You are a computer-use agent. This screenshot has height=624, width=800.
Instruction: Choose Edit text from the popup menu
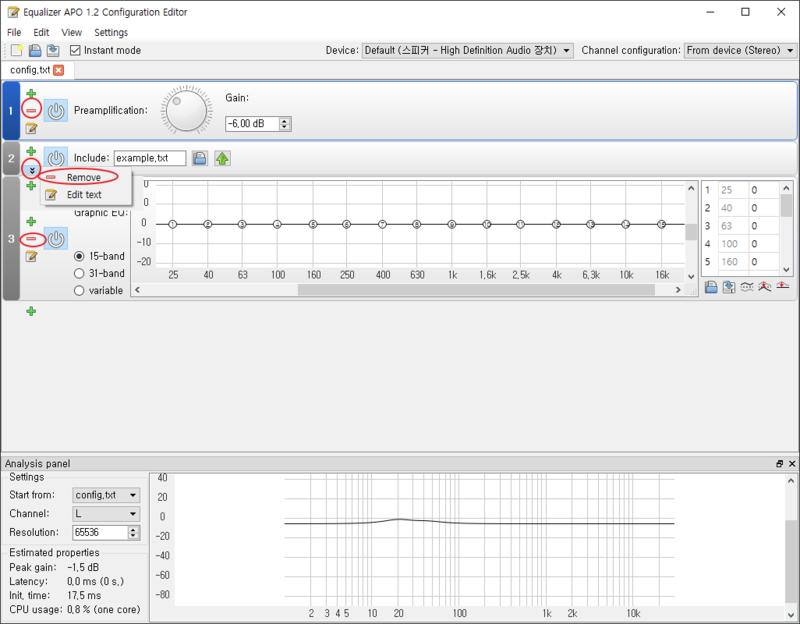pyautogui.click(x=86, y=194)
